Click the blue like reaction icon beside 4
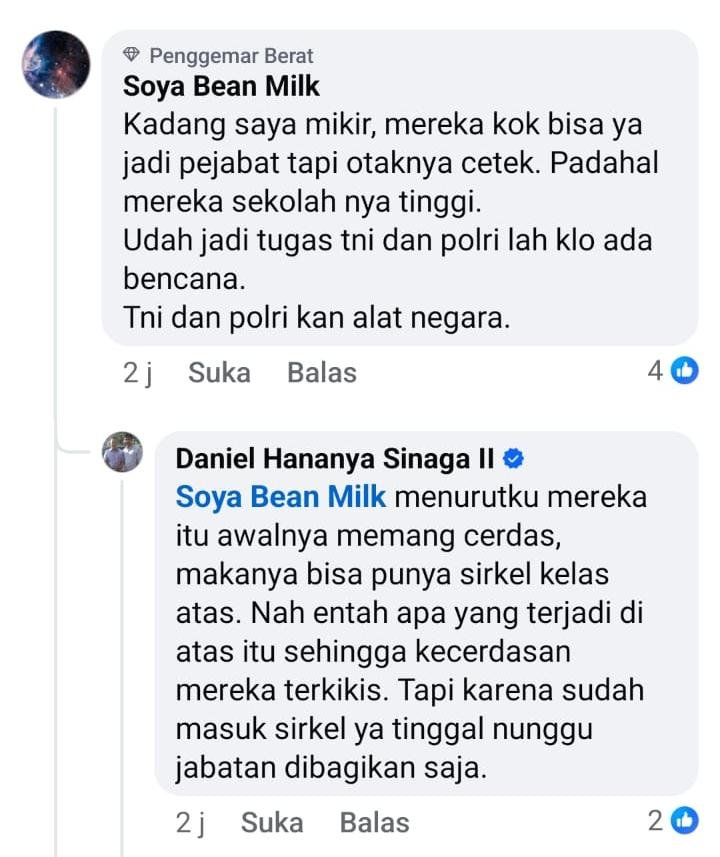720x857 pixels. pos(684,372)
